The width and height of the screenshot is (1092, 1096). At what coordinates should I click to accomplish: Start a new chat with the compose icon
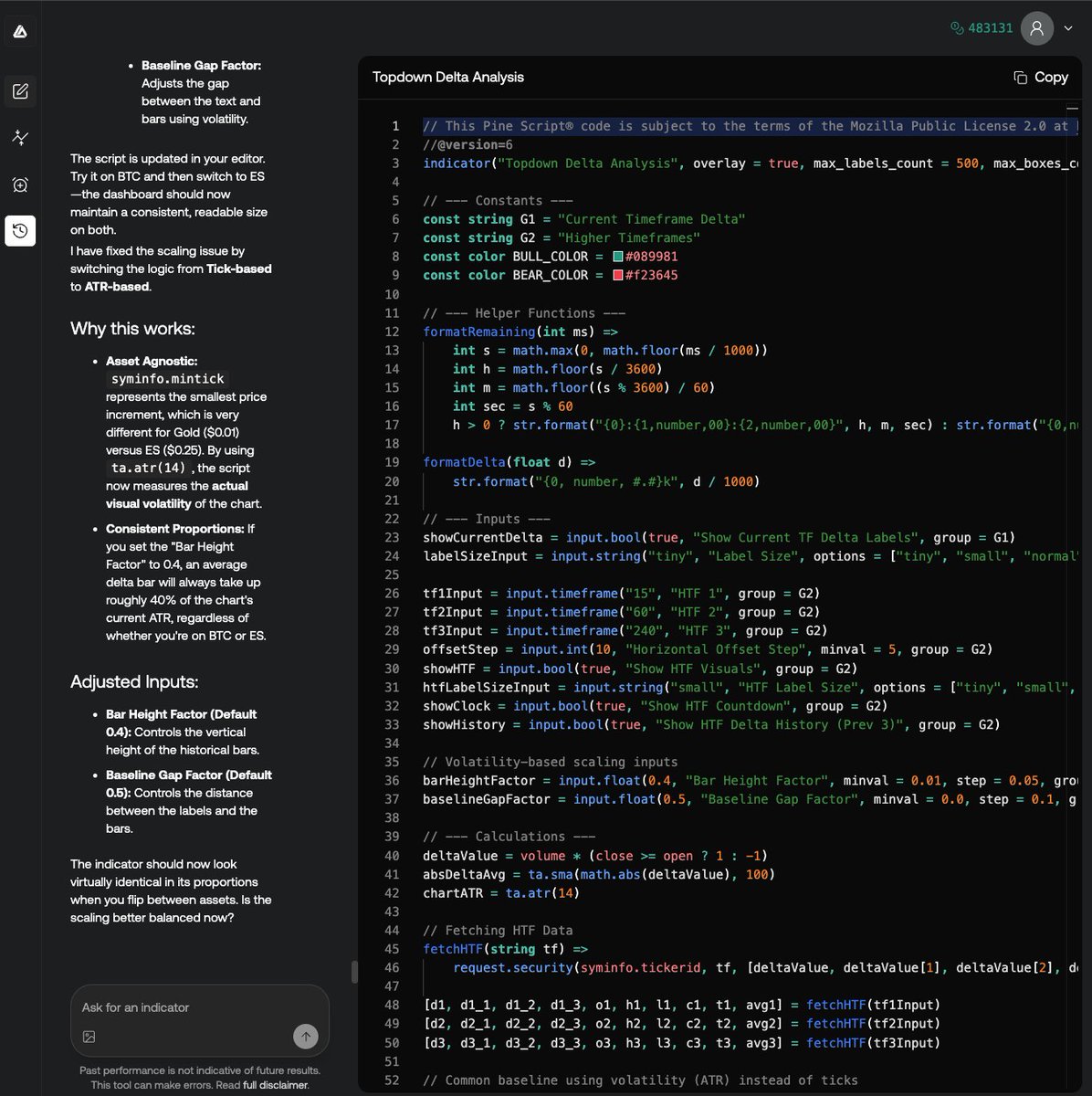pyautogui.click(x=20, y=91)
